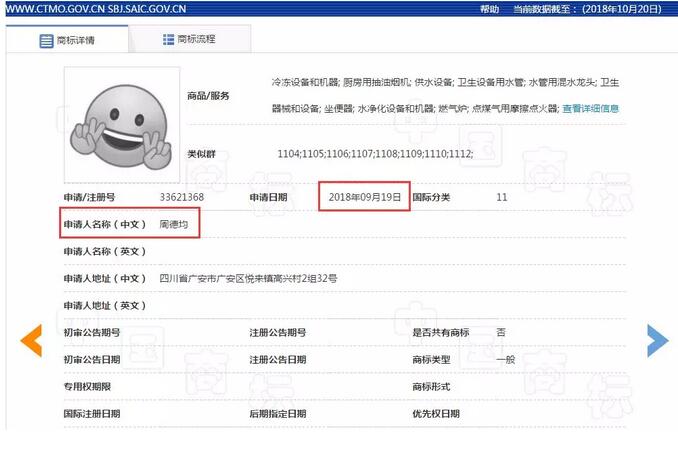The height and width of the screenshot is (457, 678).
Task: Click the 初审公告日期 label
Action: (x=92, y=360)
